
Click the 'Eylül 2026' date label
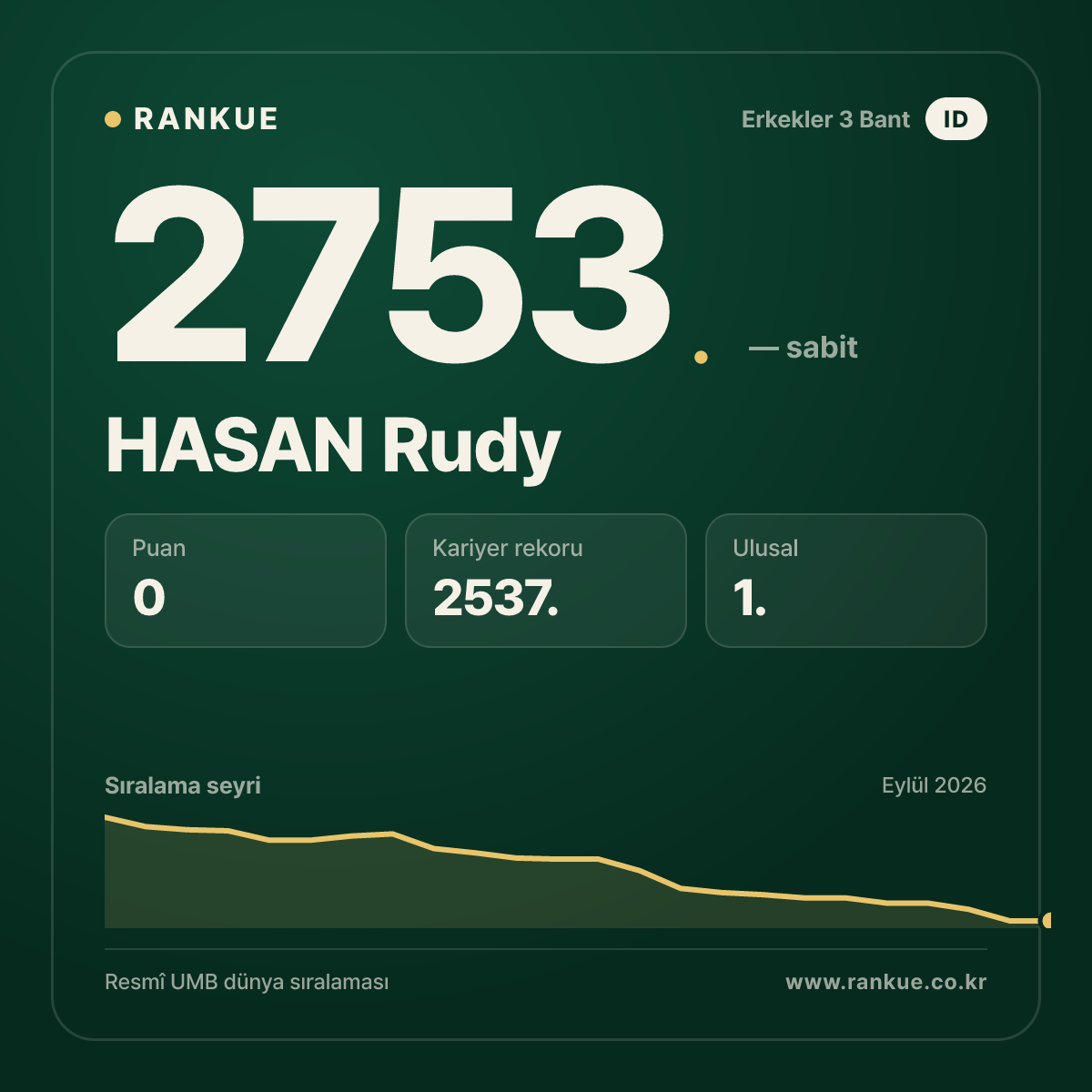[934, 785]
